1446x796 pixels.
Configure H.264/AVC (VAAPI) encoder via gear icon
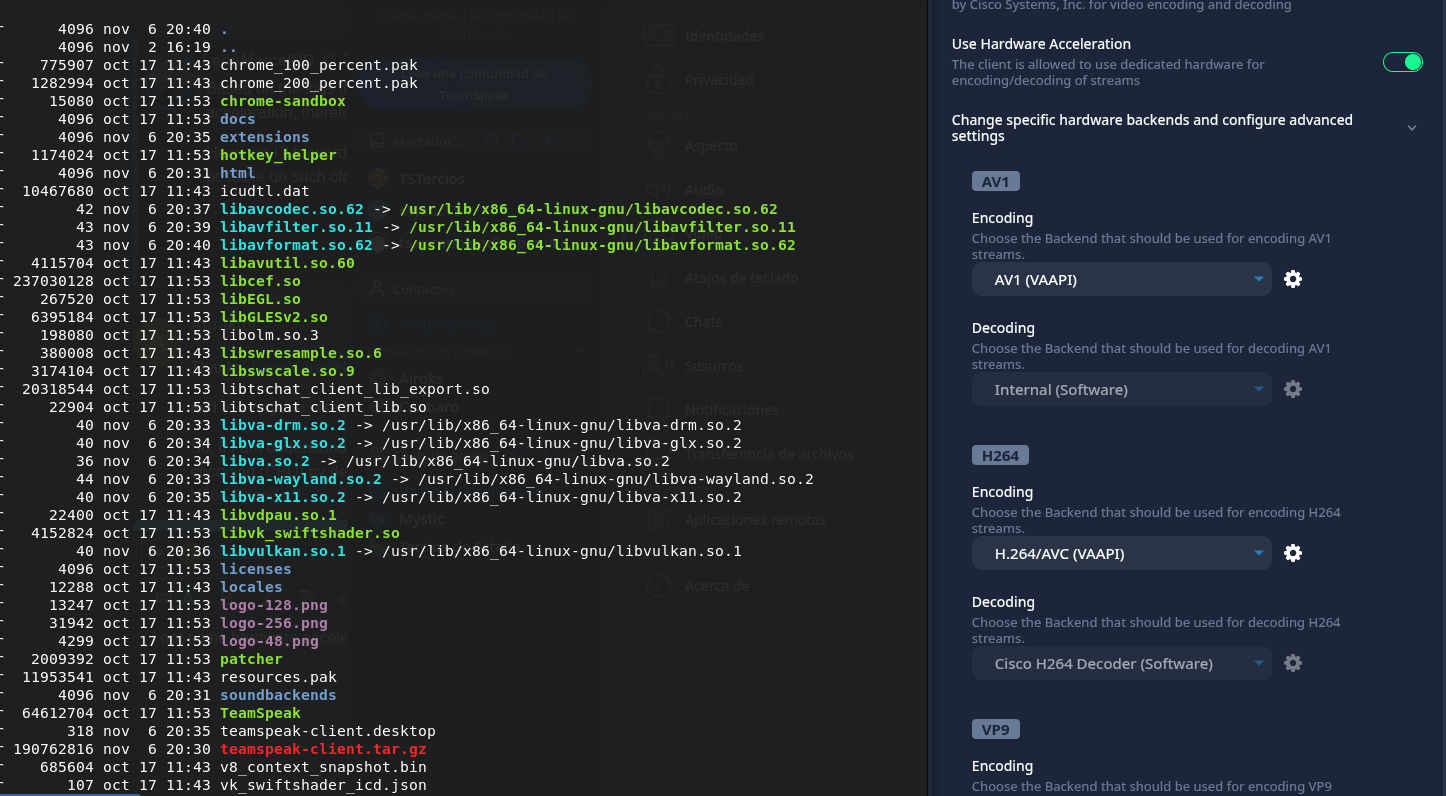[x=1293, y=553]
